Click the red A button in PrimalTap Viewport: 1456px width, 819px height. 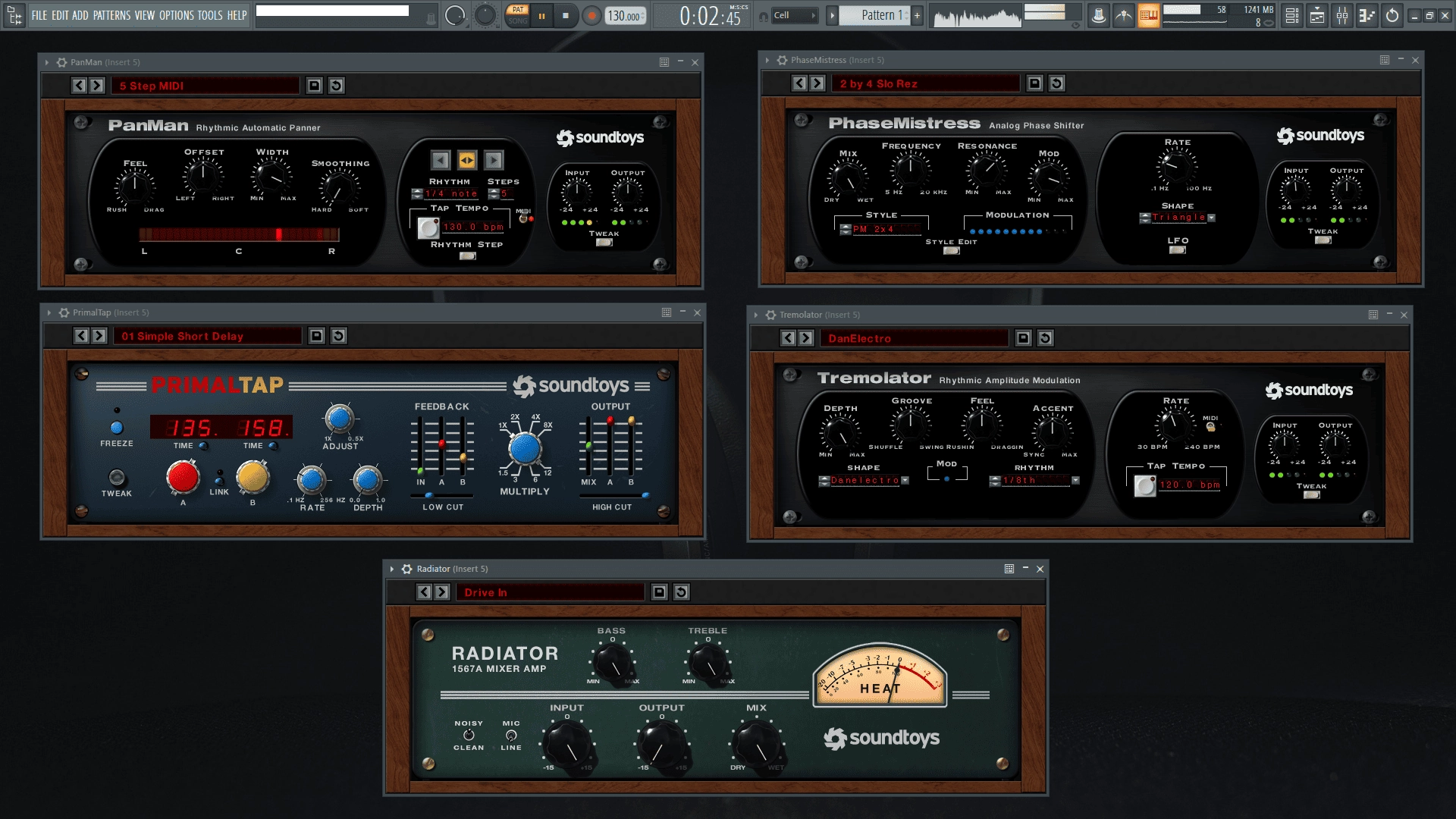[x=183, y=477]
